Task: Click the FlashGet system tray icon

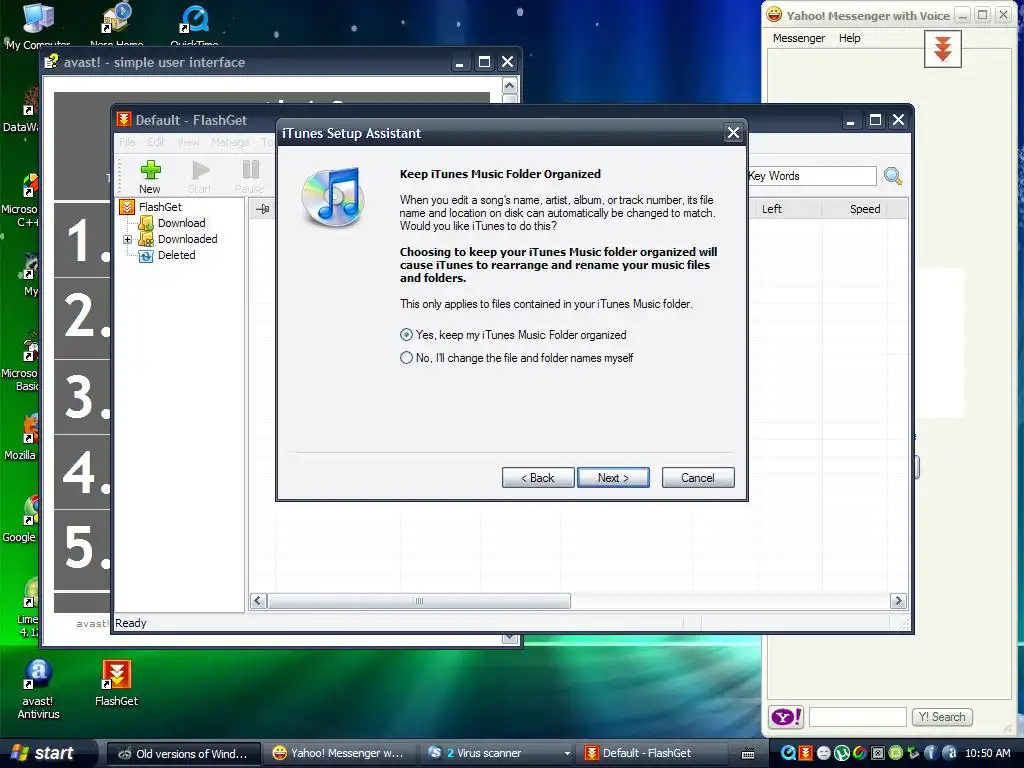Action: pyautogui.click(x=806, y=754)
